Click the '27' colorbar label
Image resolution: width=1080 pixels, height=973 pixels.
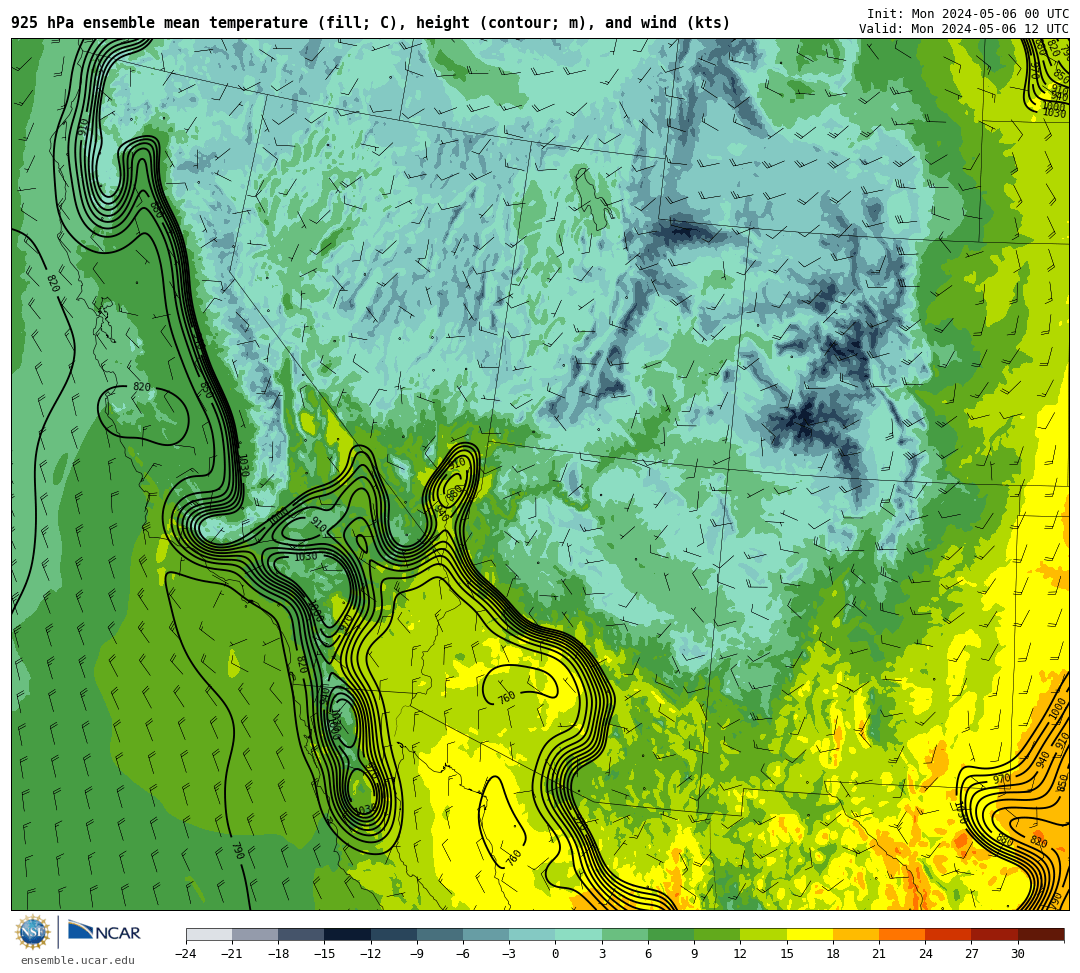[972, 954]
